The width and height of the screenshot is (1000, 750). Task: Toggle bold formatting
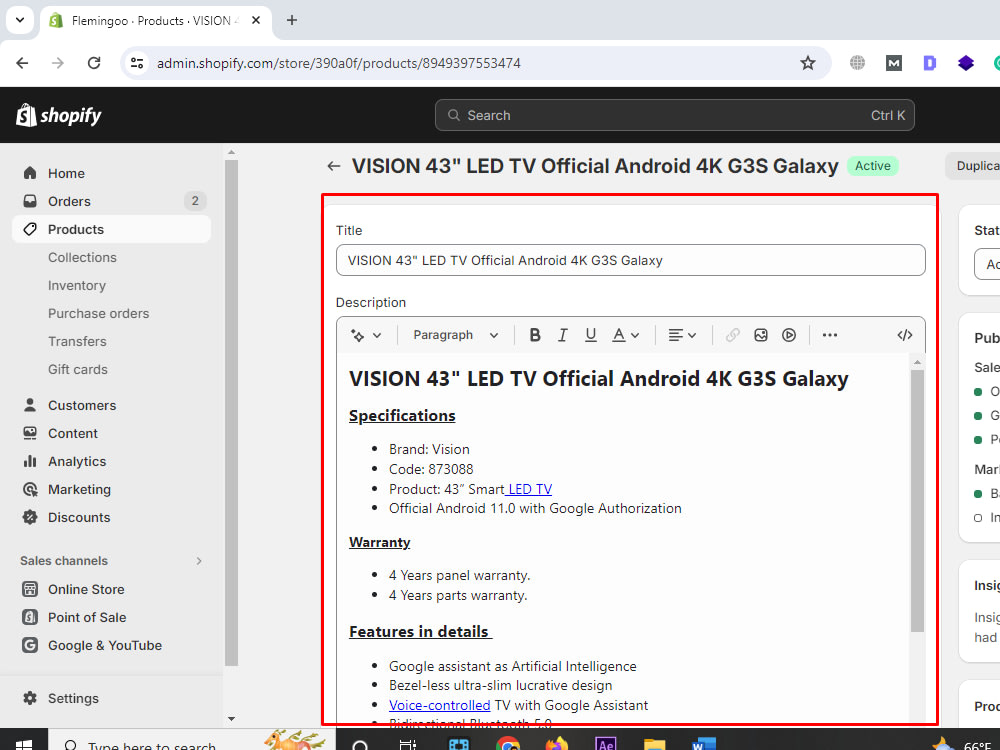535,335
